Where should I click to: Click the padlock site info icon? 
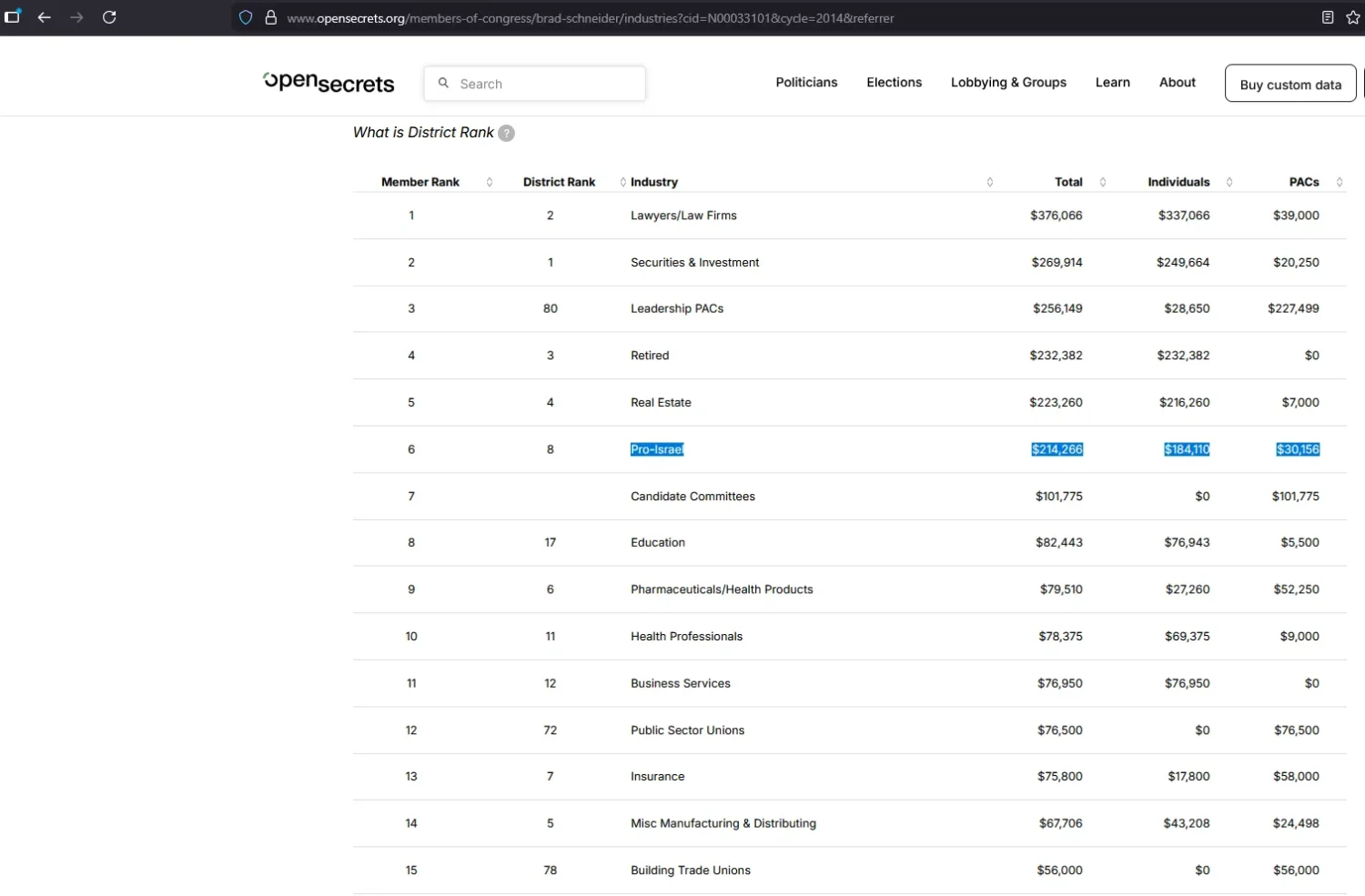pyautogui.click(x=270, y=17)
